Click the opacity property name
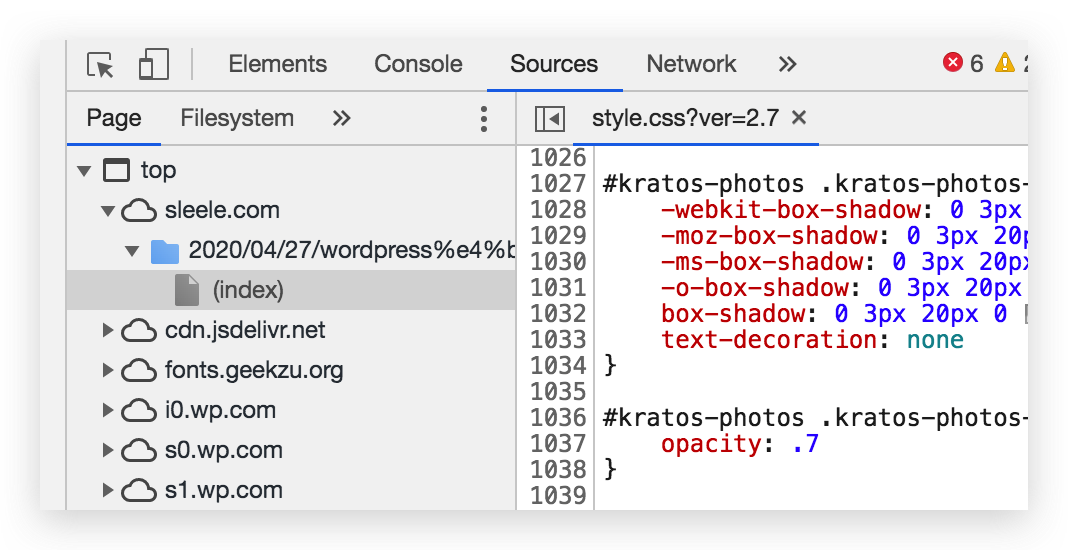 click(711, 444)
